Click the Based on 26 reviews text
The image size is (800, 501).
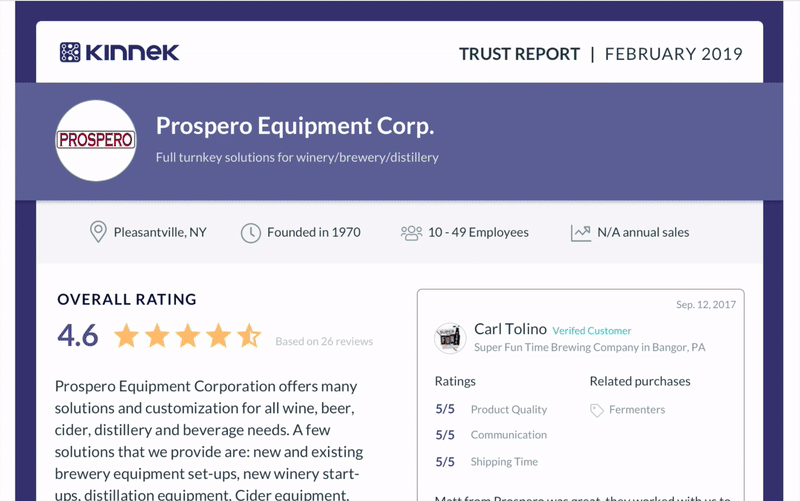click(x=324, y=341)
